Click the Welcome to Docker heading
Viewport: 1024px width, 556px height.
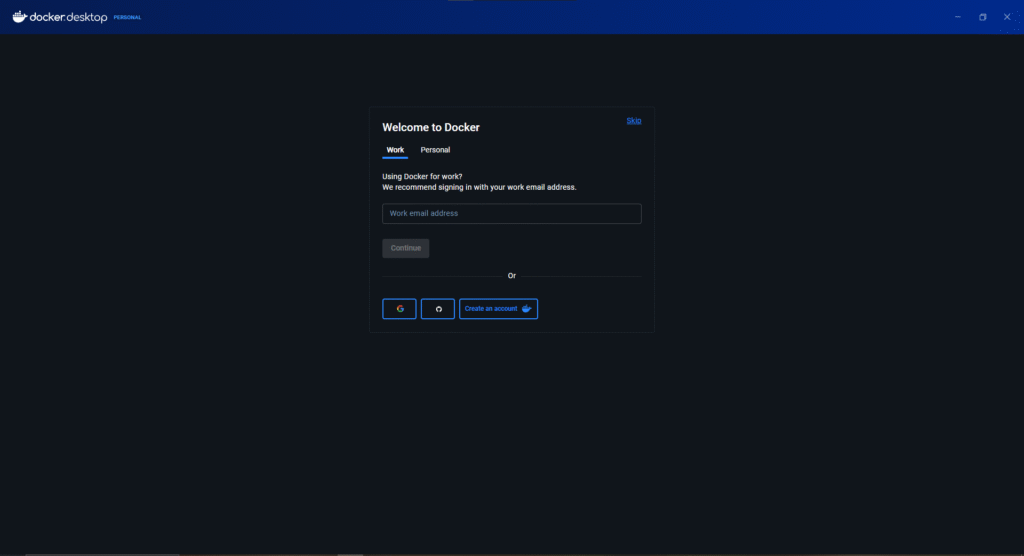tap(431, 128)
